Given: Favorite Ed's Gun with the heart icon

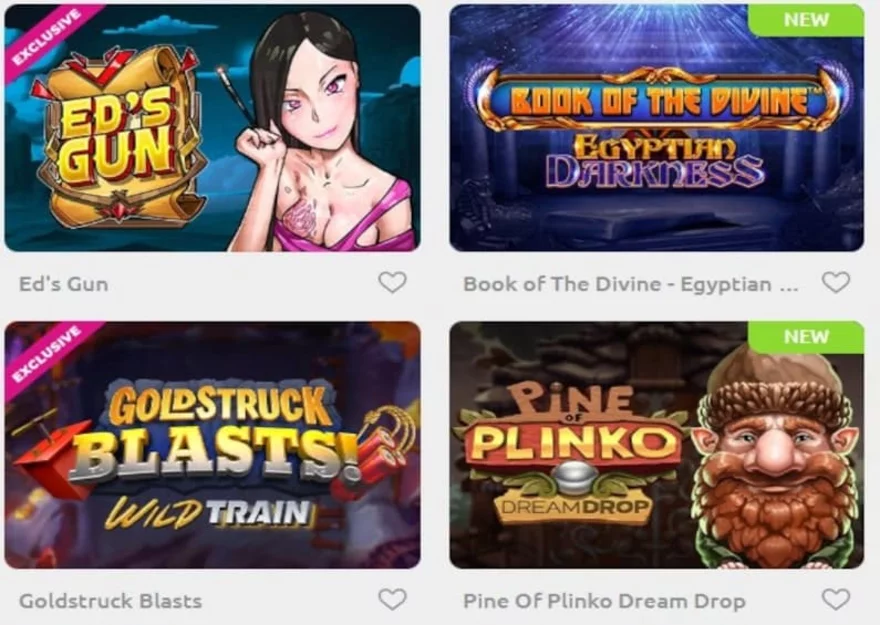Looking at the screenshot, I should [x=392, y=282].
